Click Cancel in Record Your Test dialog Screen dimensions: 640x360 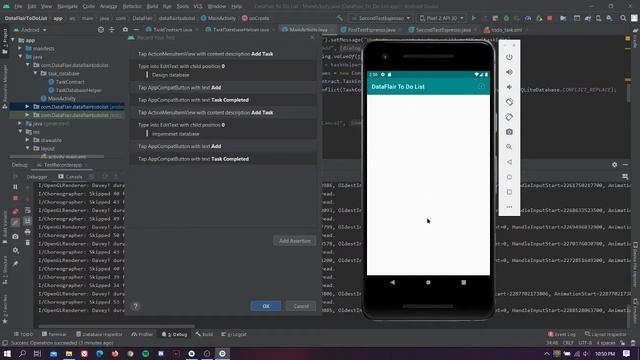(301, 306)
